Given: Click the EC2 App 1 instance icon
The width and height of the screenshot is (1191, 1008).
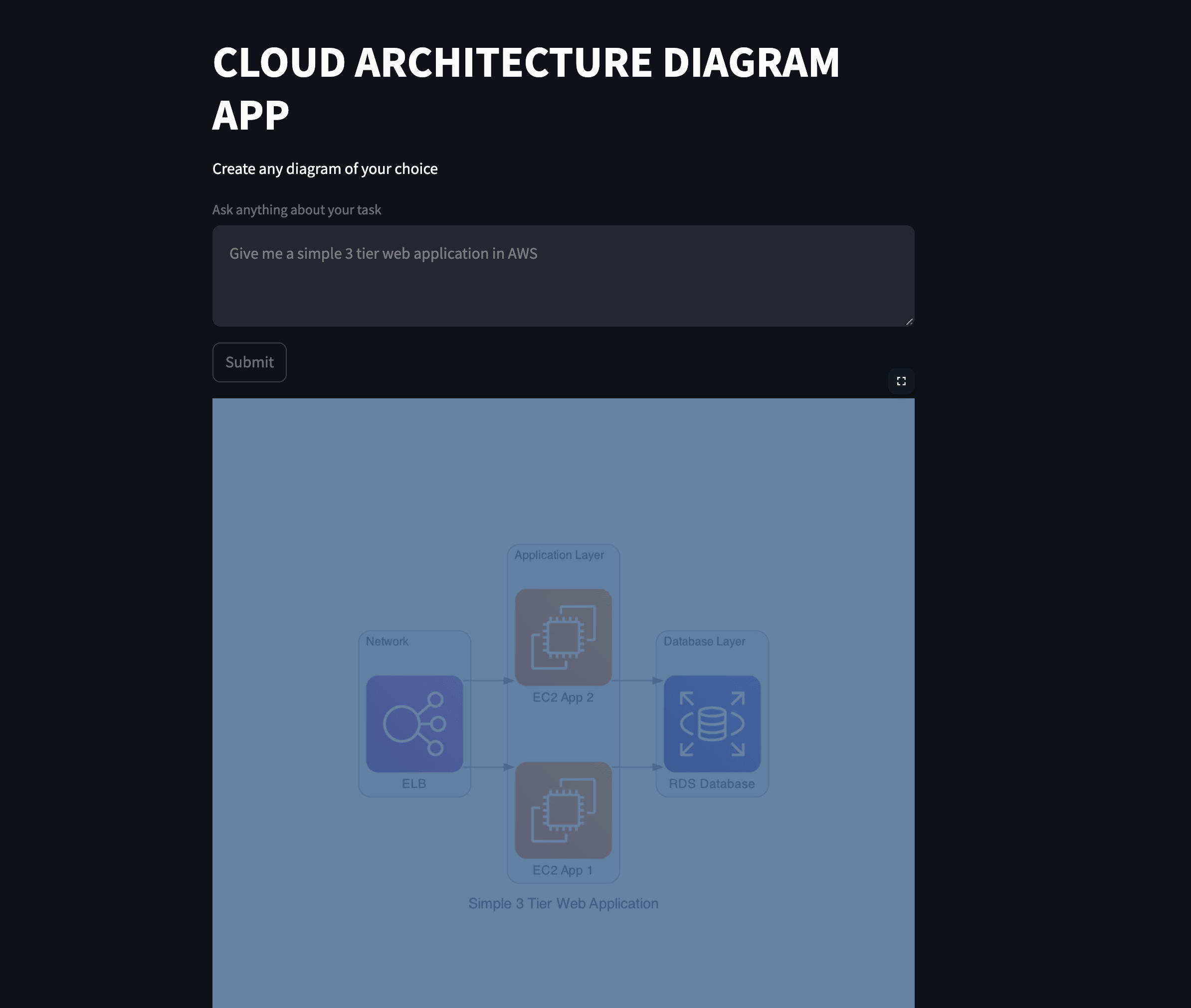Looking at the screenshot, I should [x=563, y=810].
